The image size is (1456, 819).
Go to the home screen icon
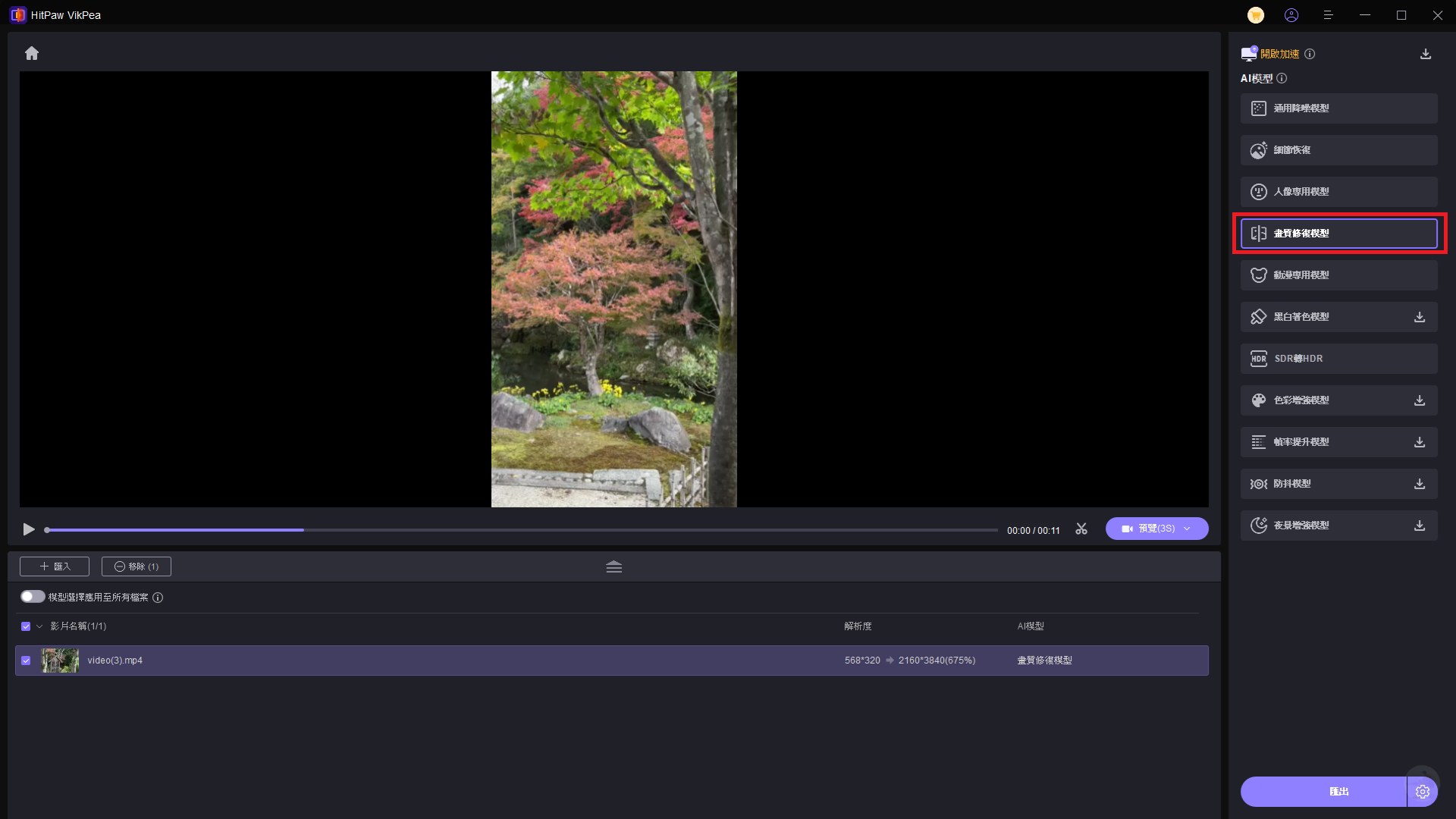(x=31, y=53)
